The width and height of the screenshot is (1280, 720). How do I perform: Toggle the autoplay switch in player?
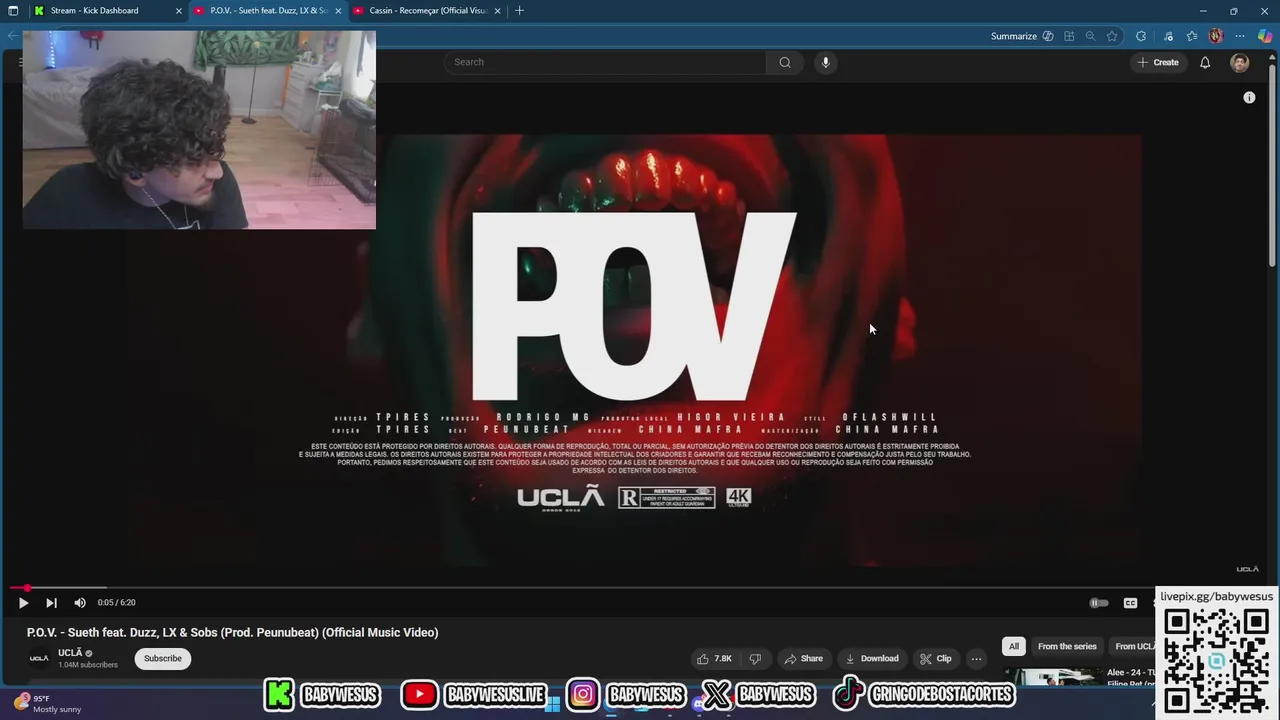pyautogui.click(x=1098, y=603)
